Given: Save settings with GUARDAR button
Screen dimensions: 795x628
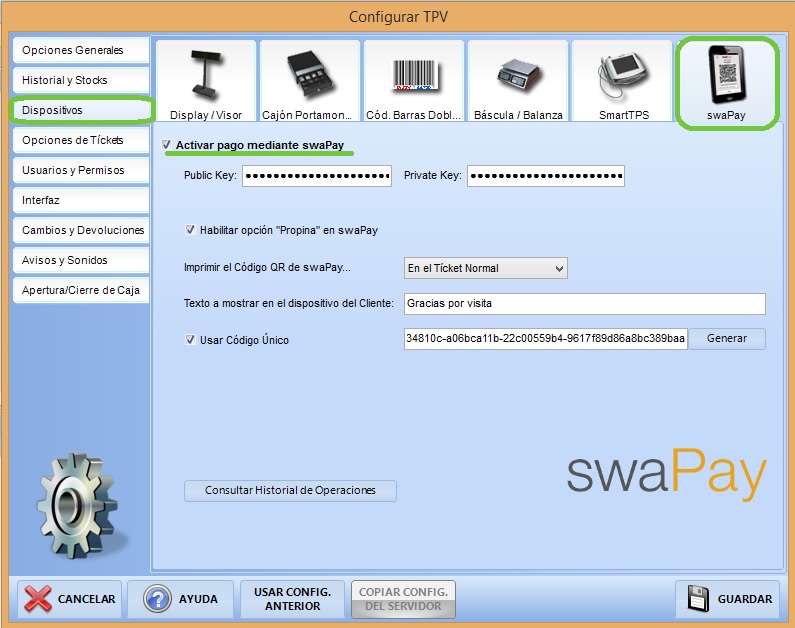Looking at the screenshot, I should (x=728, y=599).
